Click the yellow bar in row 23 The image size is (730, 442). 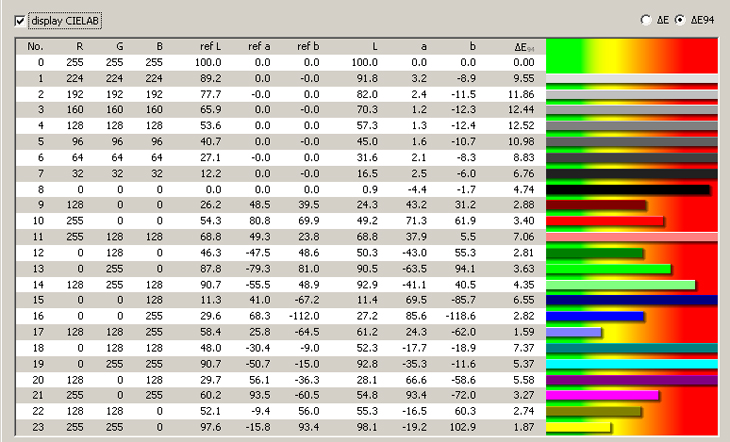pos(578,427)
